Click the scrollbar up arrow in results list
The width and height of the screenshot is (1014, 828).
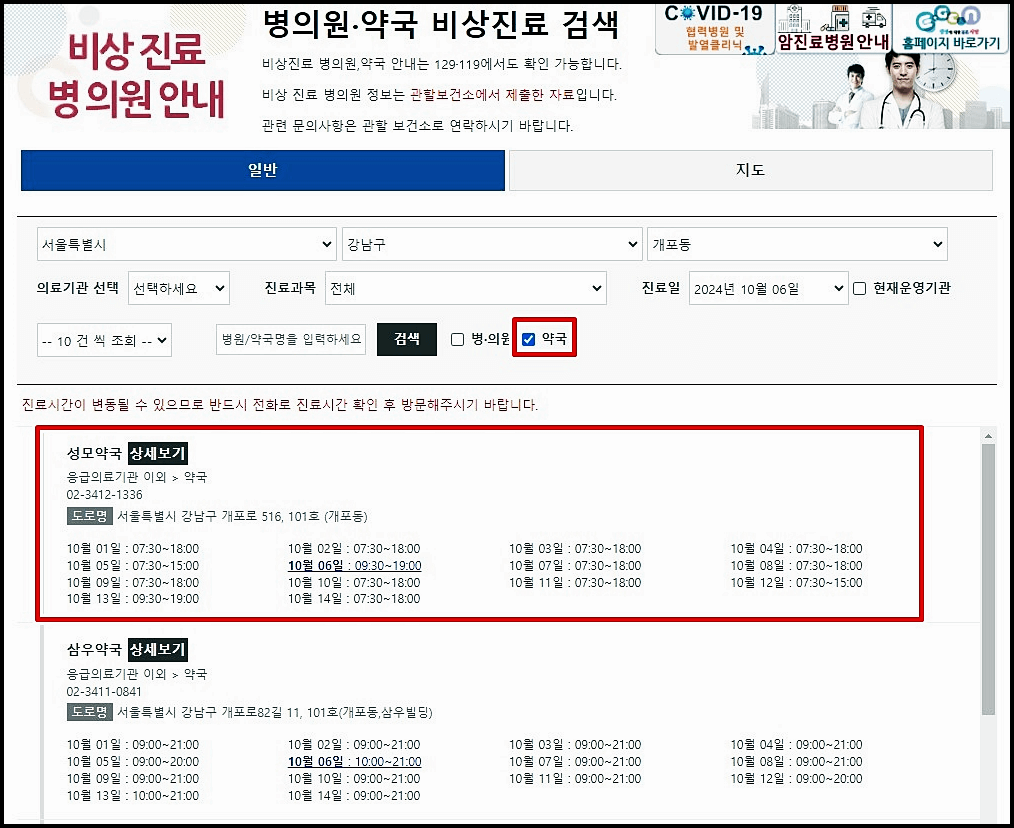(989, 434)
